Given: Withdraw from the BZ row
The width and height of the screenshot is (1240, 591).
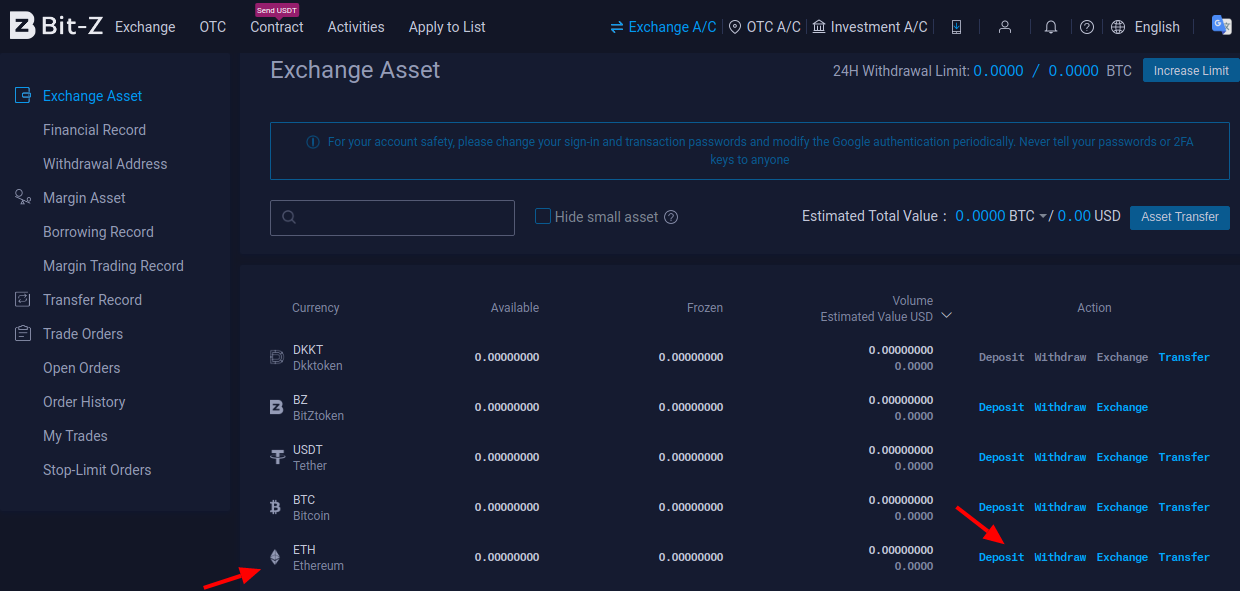Looking at the screenshot, I should (1060, 407).
